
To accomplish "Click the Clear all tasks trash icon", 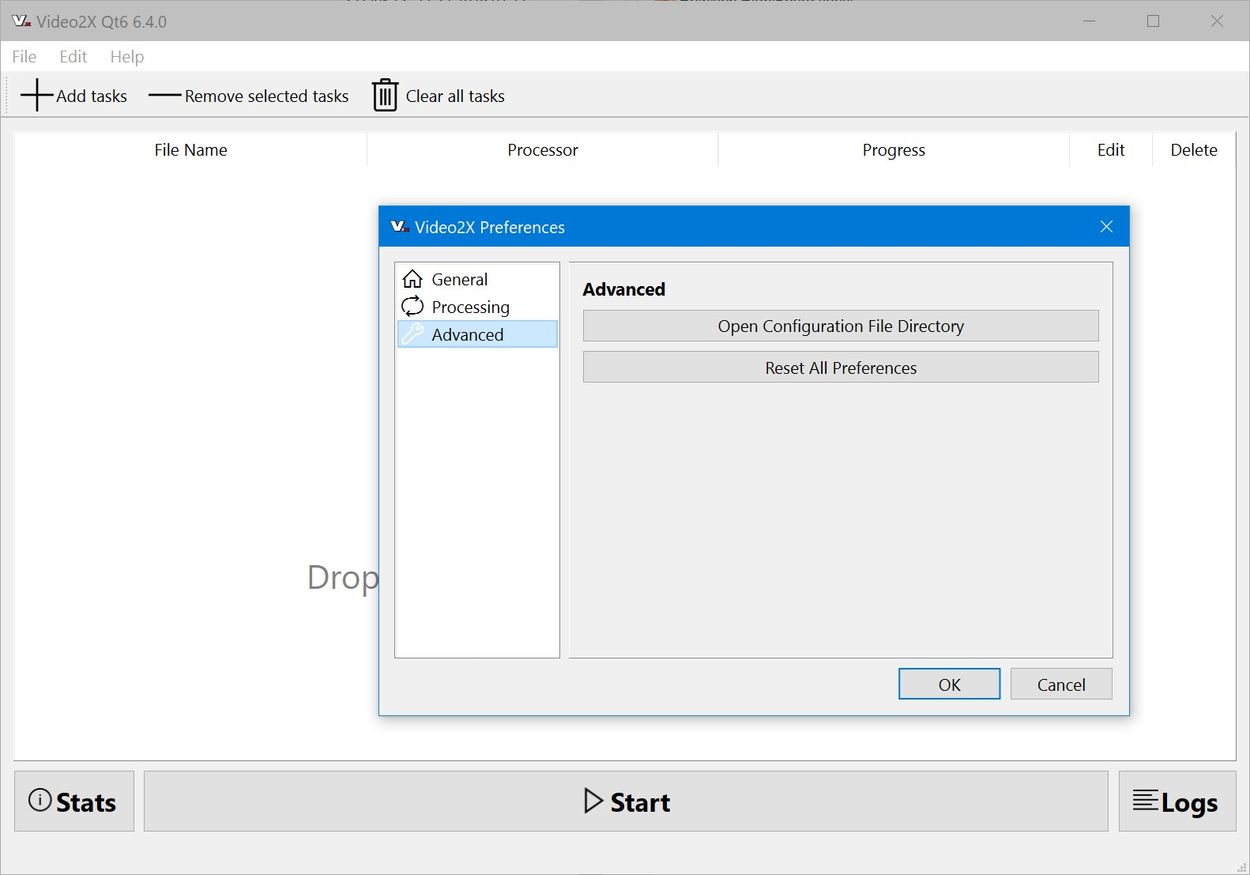I will point(385,96).
